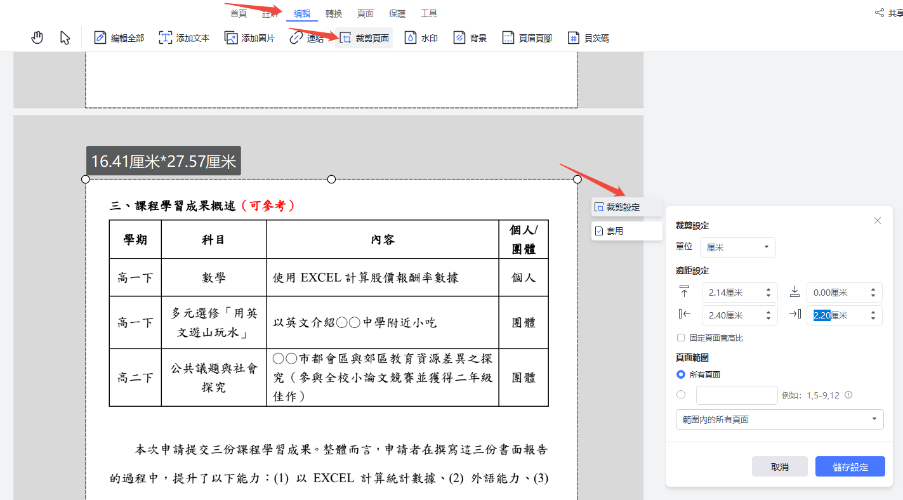Viewport: 903px width, 500px height.
Task: Toggle the 固定頁面寬高比 checkbox
Action: click(681, 338)
